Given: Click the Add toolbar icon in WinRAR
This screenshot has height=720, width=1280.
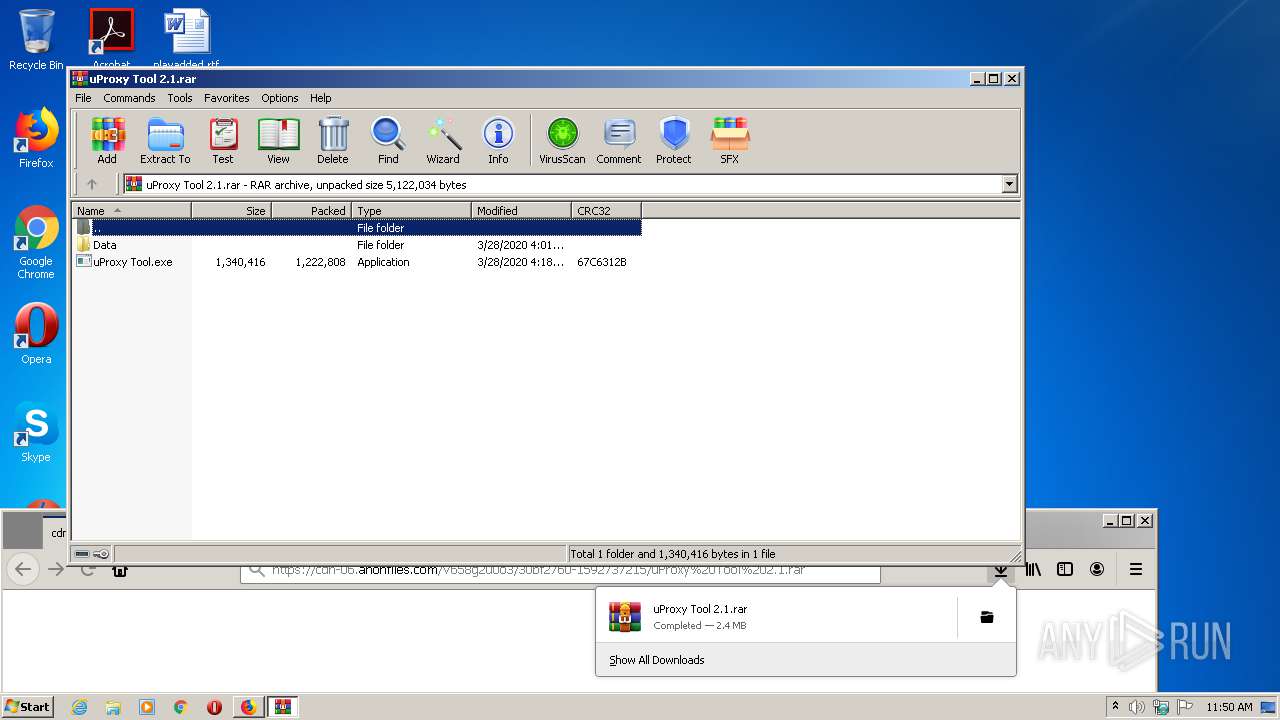Looking at the screenshot, I should pyautogui.click(x=107, y=140).
